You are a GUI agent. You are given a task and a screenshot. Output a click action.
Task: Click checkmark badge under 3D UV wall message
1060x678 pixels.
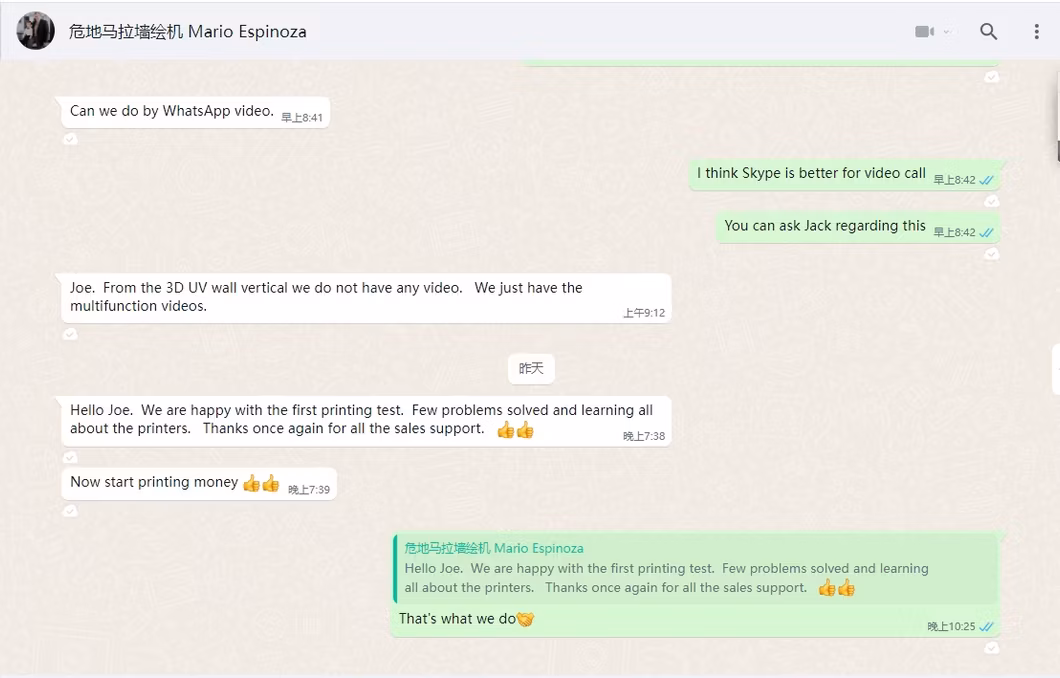pos(70,334)
